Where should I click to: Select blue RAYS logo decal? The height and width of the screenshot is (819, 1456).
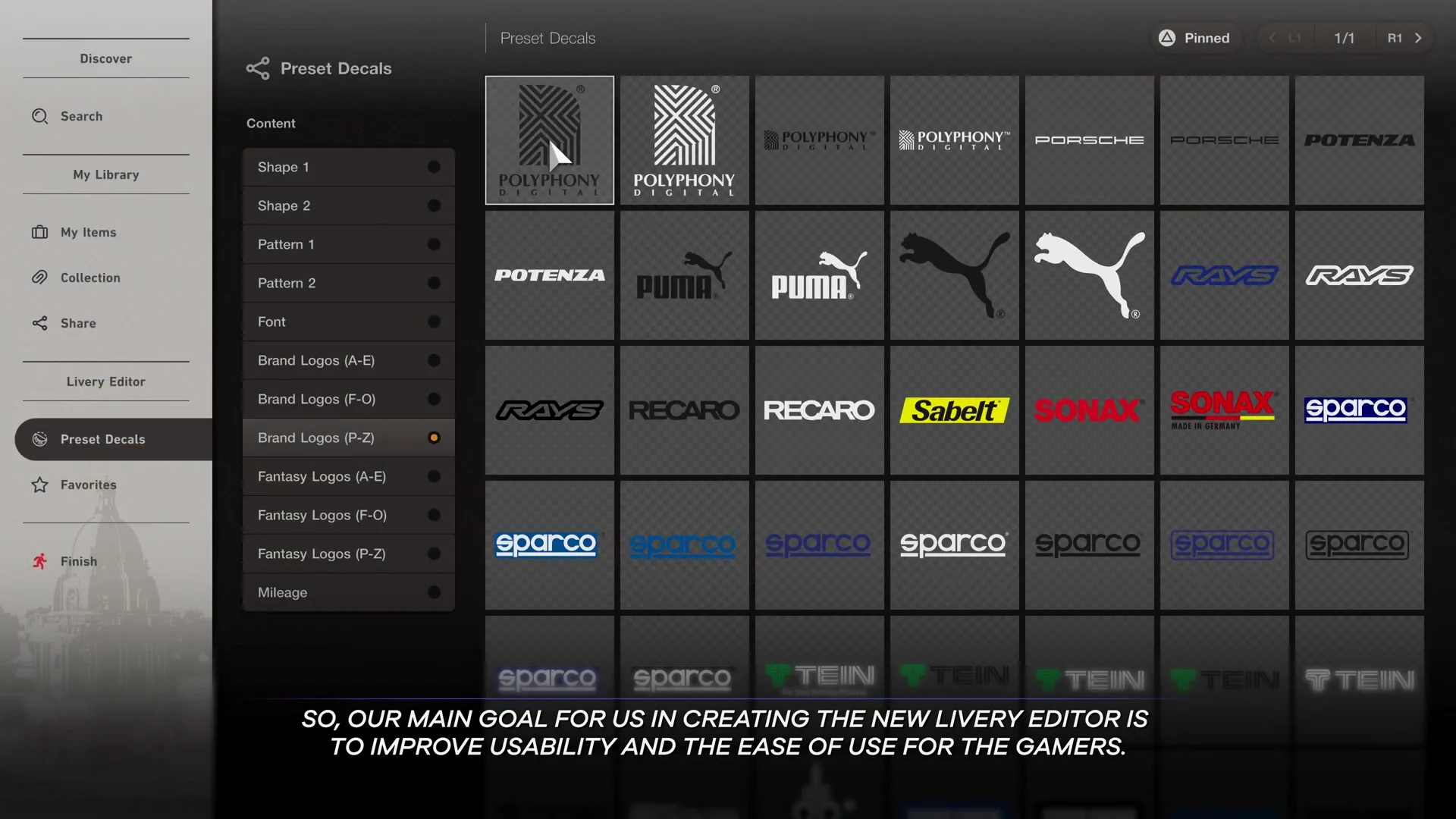[1225, 275]
